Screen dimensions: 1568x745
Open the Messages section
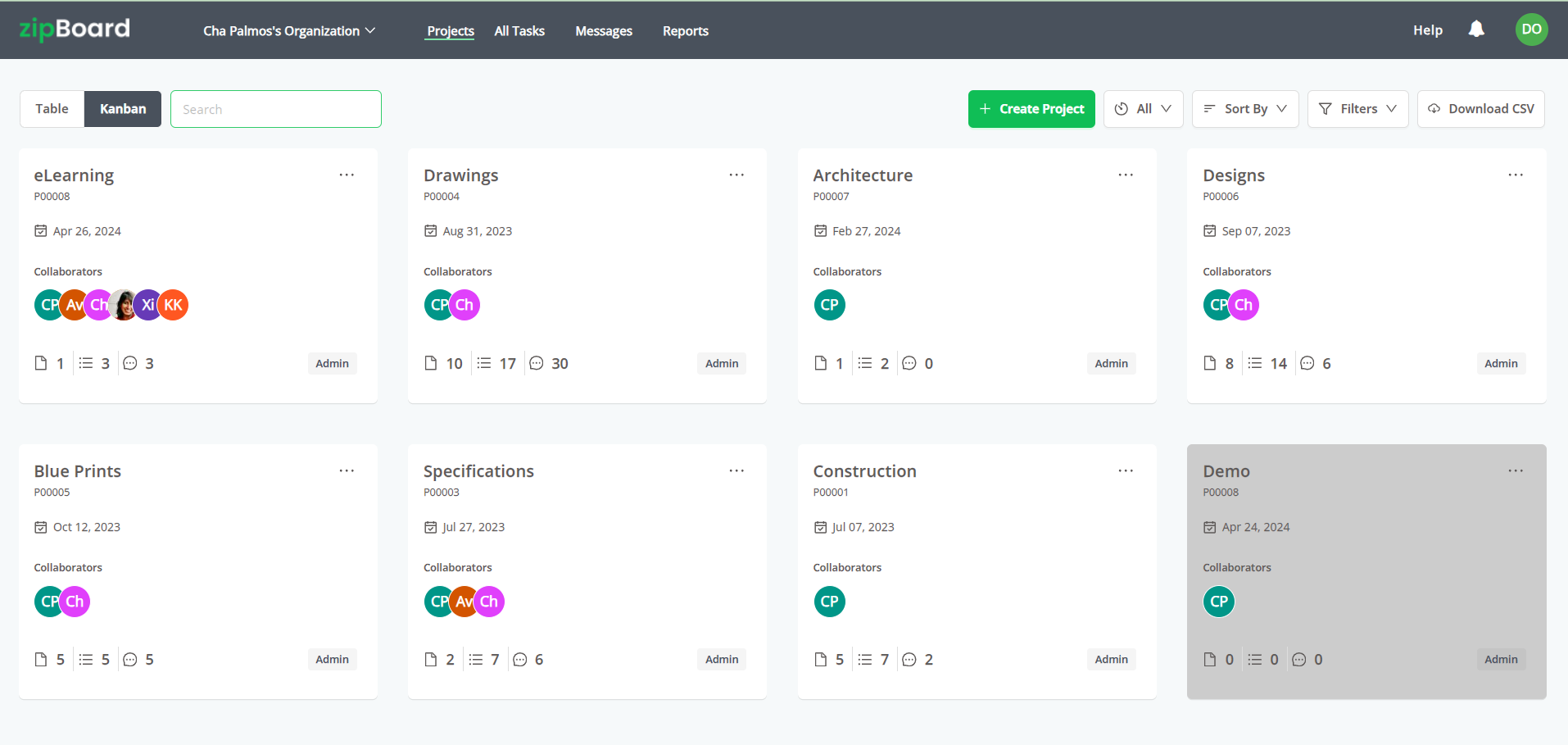(604, 30)
